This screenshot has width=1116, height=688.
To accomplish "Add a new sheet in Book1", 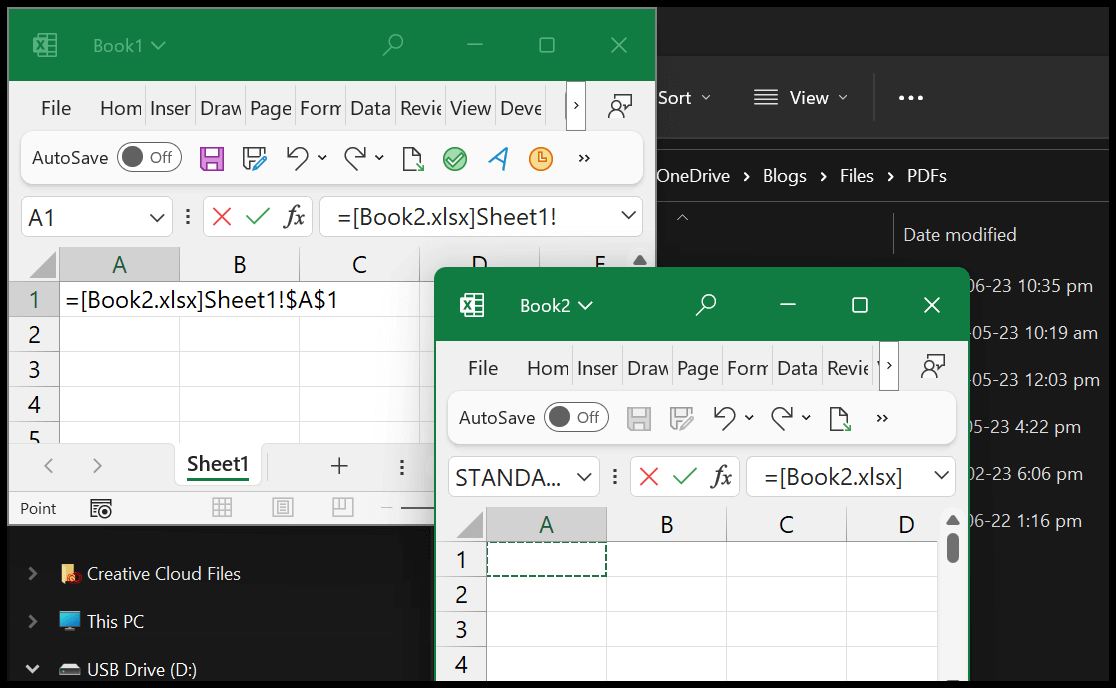I will click(x=339, y=466).
